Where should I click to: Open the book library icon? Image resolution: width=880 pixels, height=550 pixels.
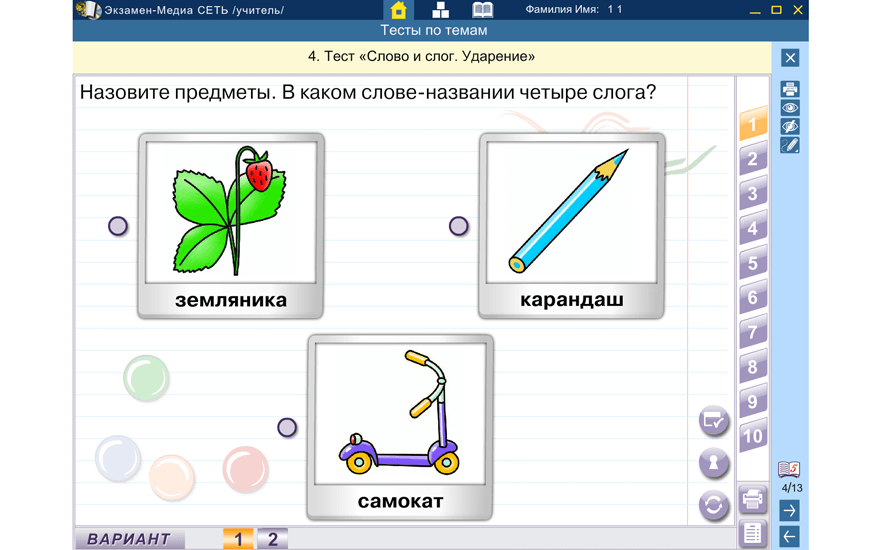pyautogui.click(x=483, y=10)
